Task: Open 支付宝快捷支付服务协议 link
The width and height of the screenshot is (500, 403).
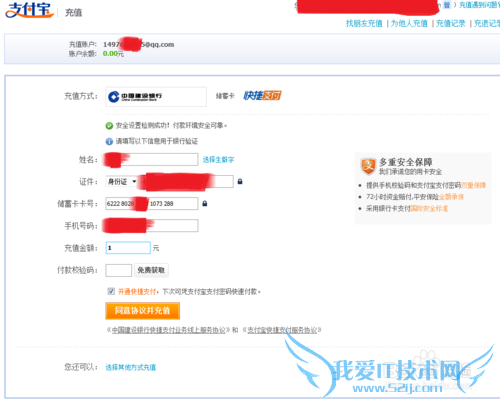Action: point(282,330)
